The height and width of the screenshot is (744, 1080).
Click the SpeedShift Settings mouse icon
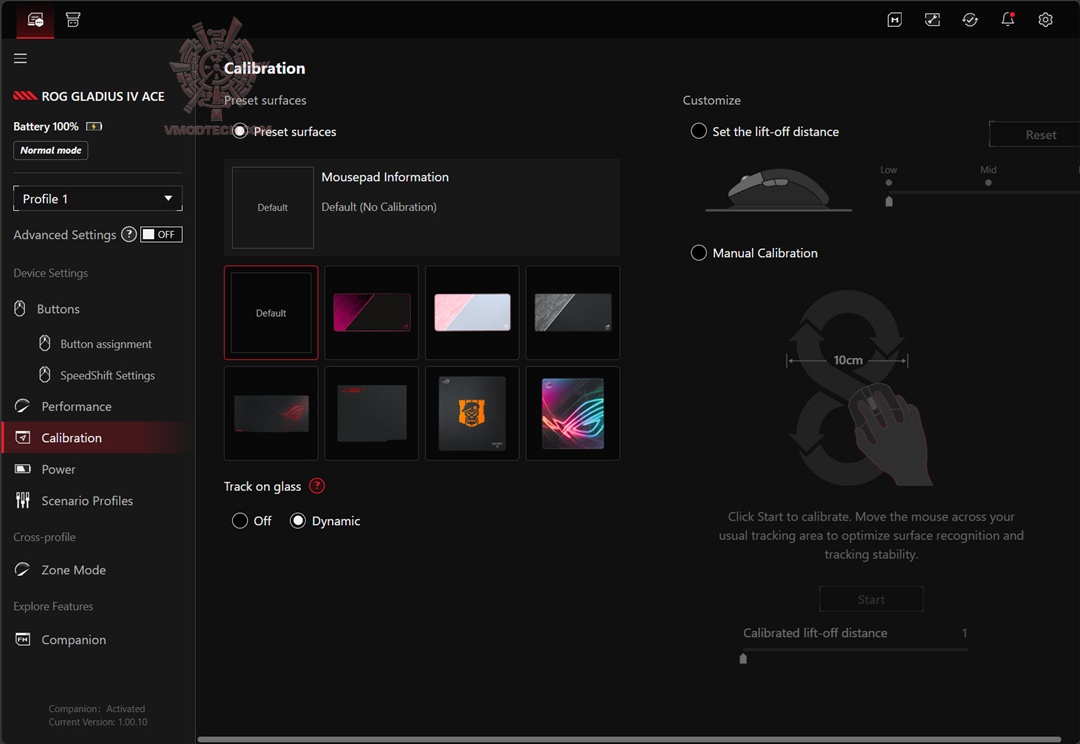pyautogui.click(x=45, y=375)
